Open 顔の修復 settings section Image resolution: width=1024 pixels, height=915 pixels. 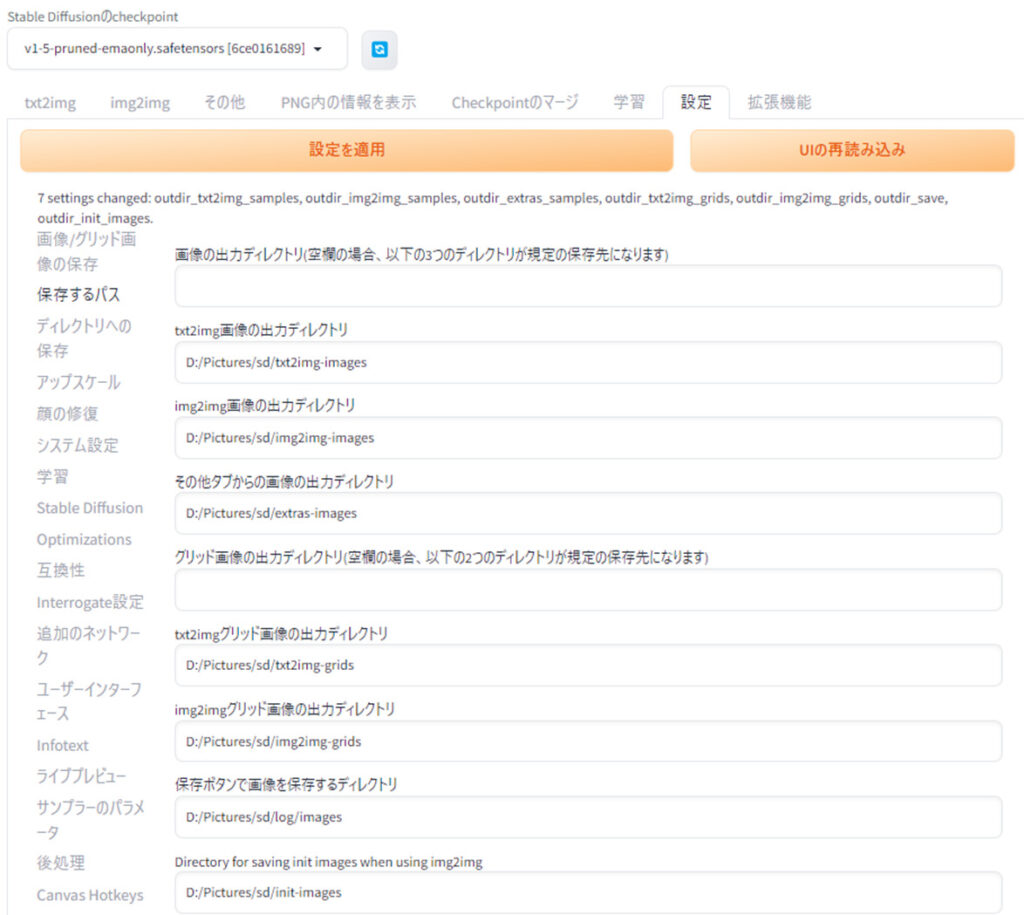coord(67,413)
